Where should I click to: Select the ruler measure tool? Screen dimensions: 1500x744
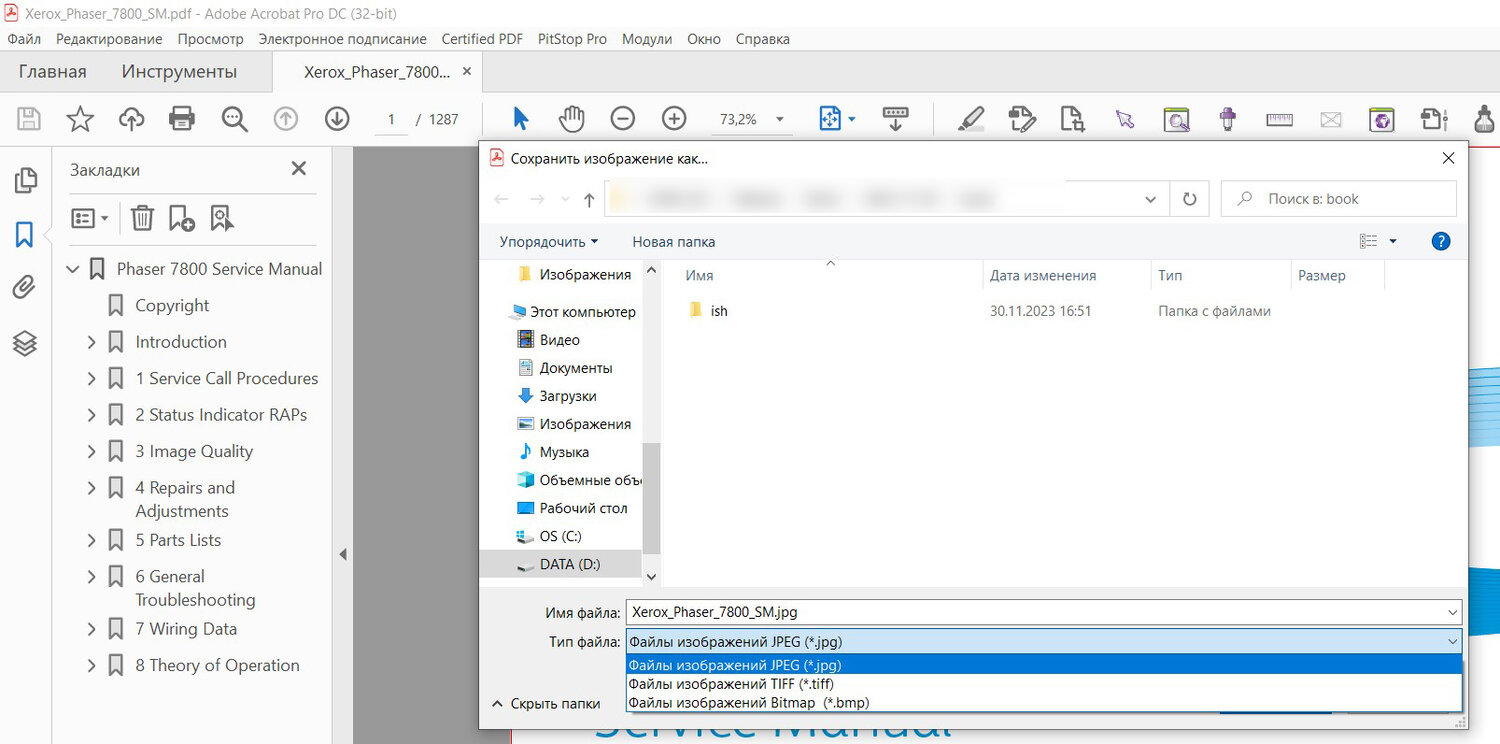[1280, 119]
